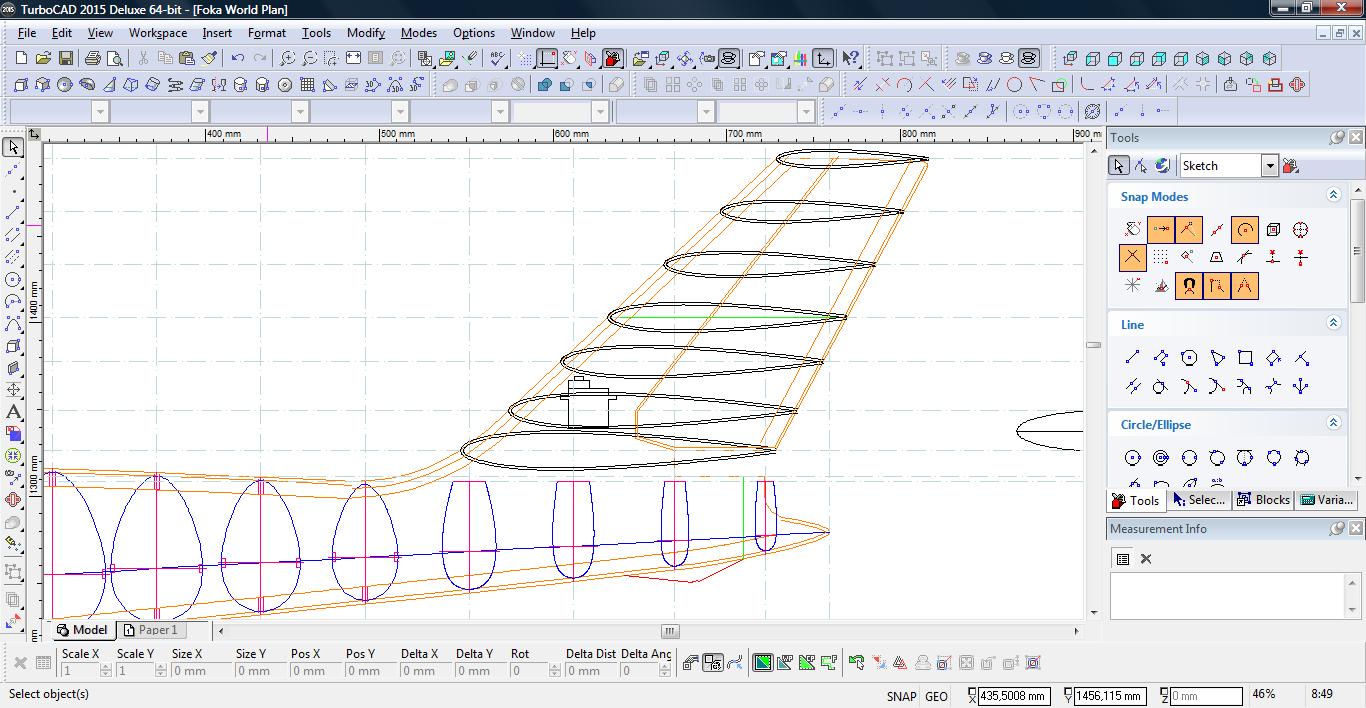1366x708 pixels.
Task: Toggle the Intersection snap mode button
Action: tap(1132, 258)
